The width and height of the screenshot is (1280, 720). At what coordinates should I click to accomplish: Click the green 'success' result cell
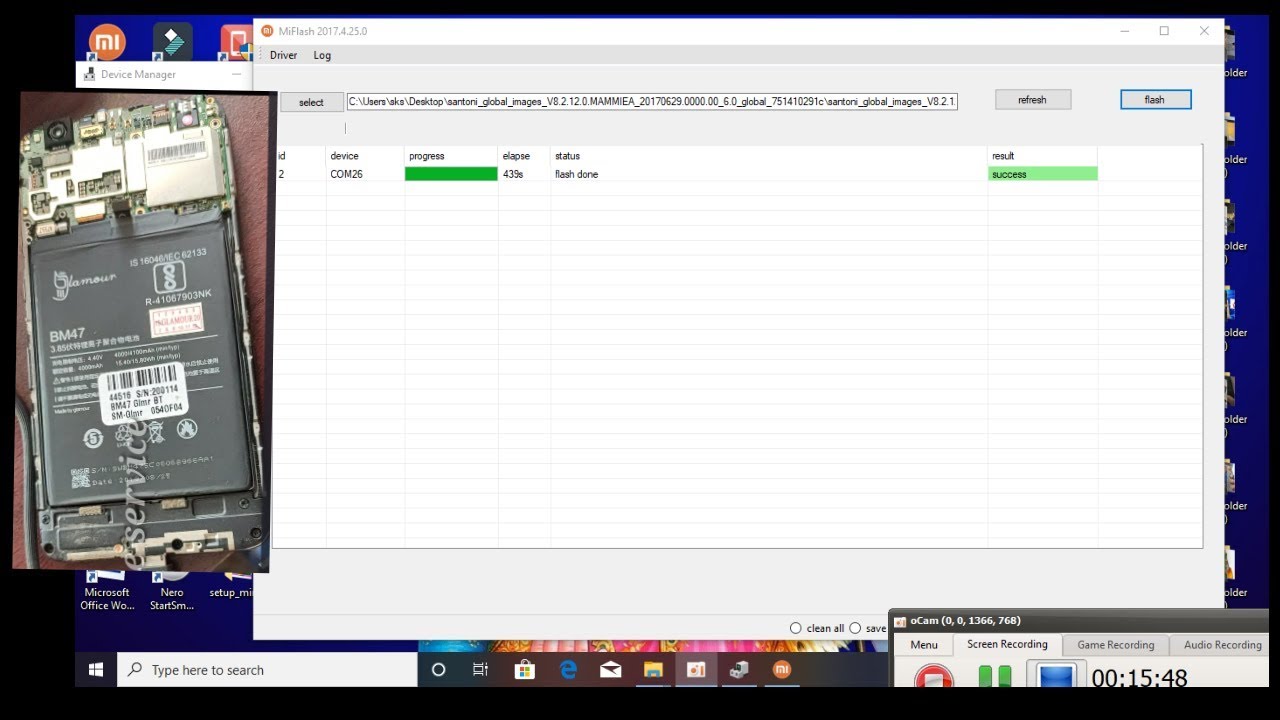(x=1042, y=174)
